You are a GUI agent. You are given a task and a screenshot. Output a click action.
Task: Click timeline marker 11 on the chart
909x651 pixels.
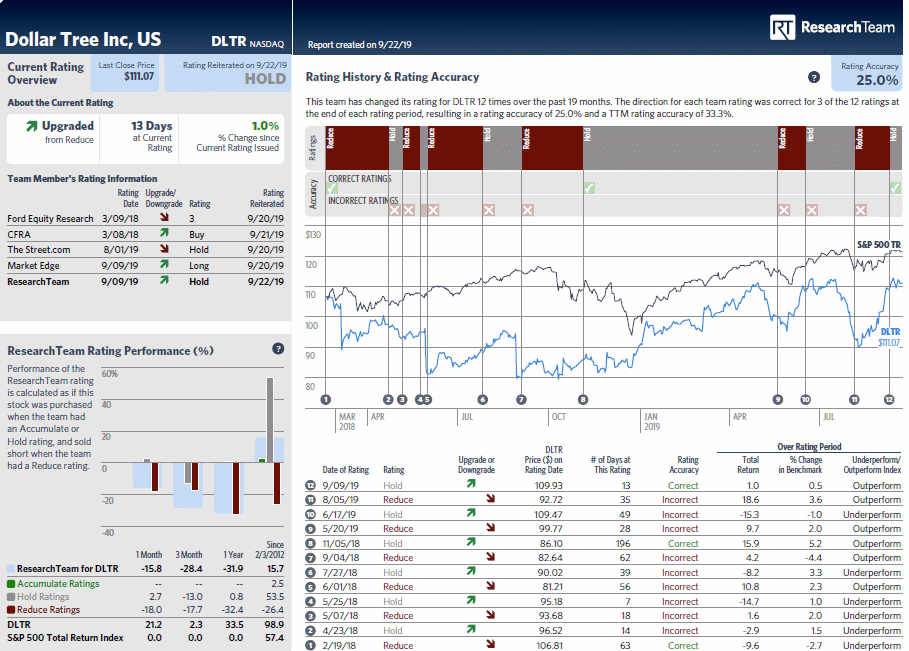point(854,399)
